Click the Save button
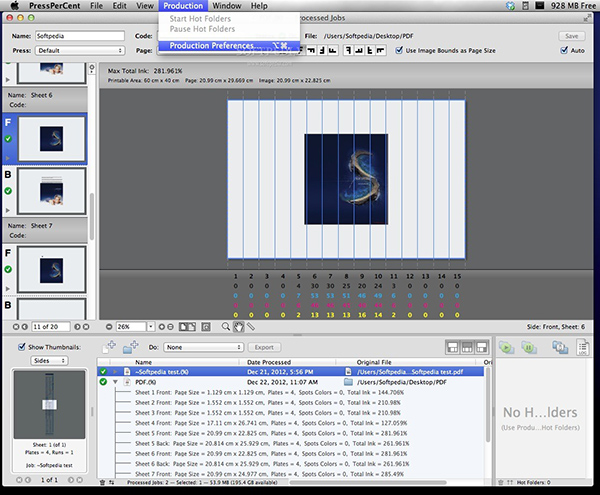The width and height of the screenshot is (600, 495). [x=572, y=35]
